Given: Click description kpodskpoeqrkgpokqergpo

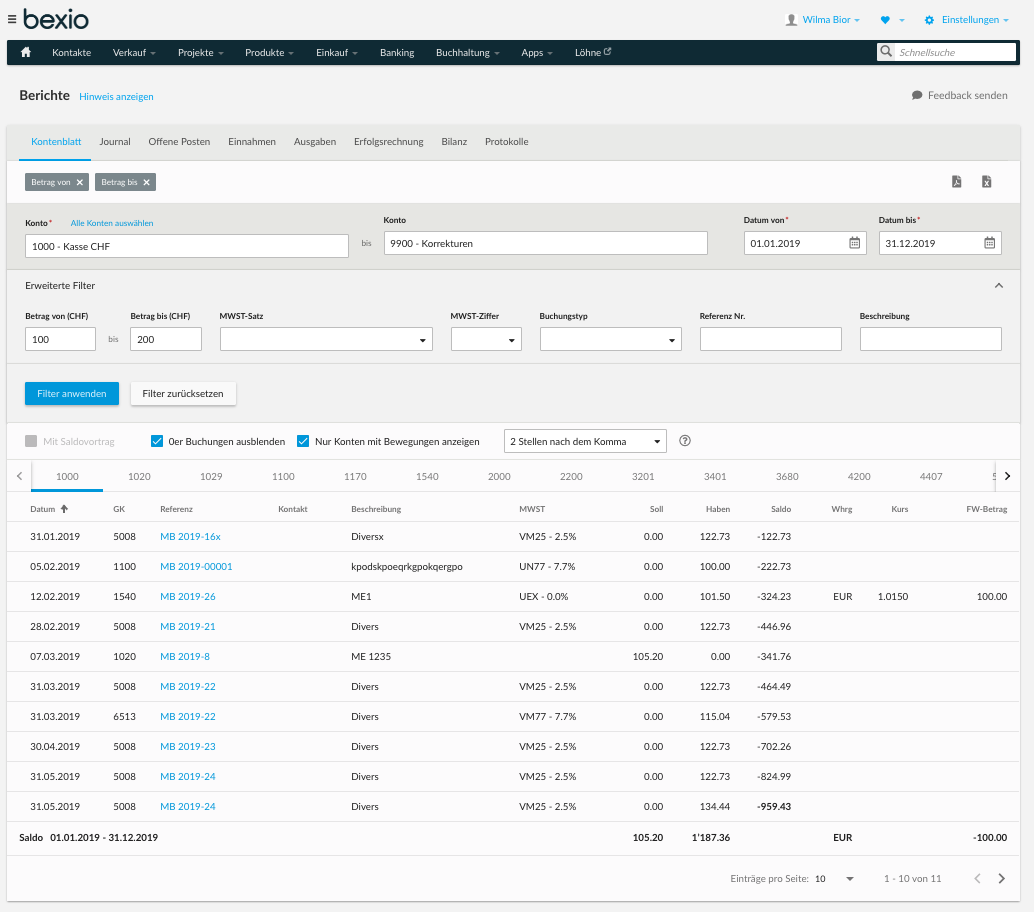Looking at the screenshot, I should tap(407, 566).
